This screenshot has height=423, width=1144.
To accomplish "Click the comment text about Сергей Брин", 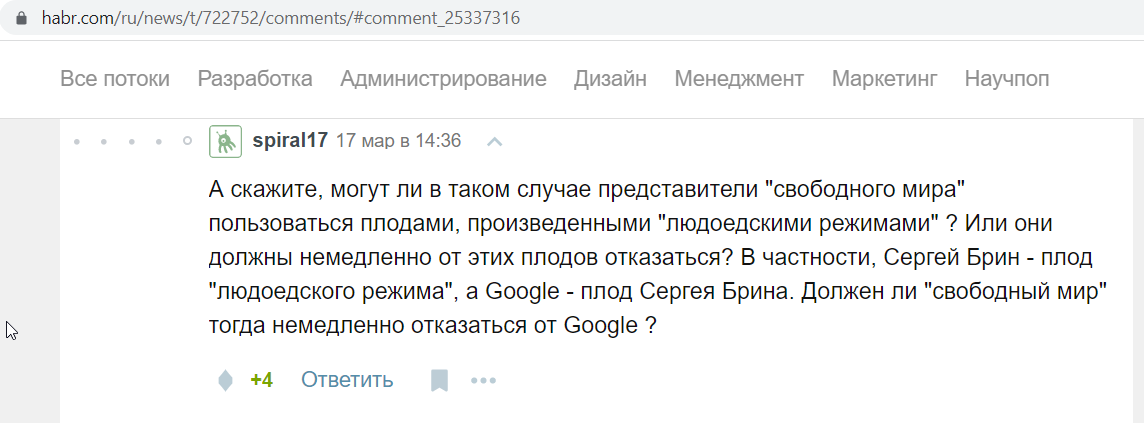I will pos(658,258).
